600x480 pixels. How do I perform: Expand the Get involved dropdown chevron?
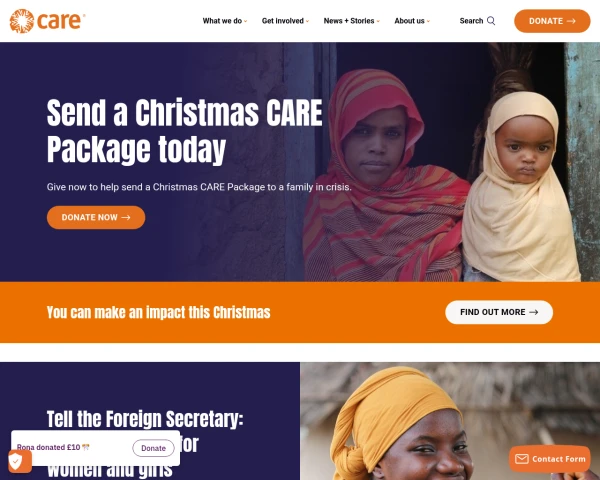click(x=307, y=21)
